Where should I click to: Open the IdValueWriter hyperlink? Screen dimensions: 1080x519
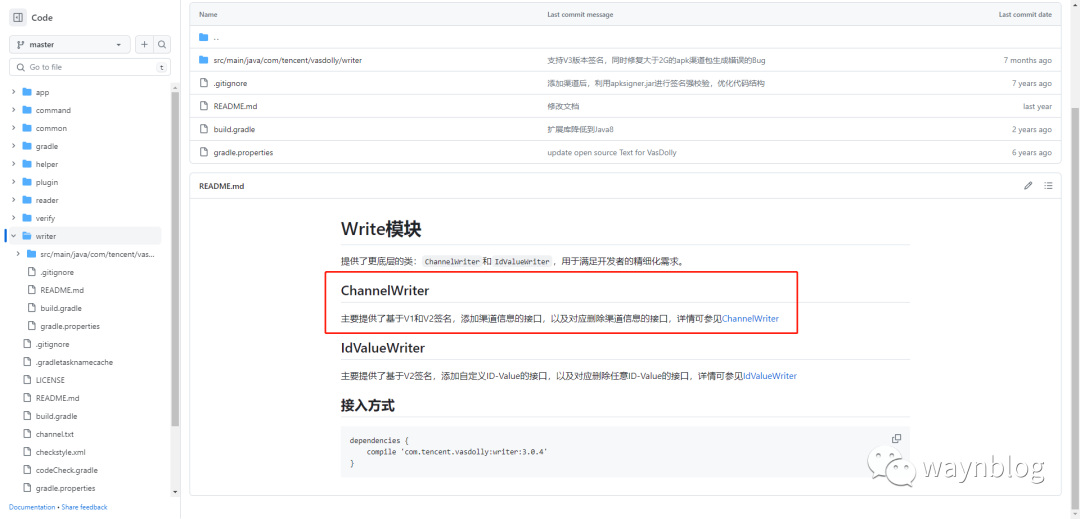769,376
